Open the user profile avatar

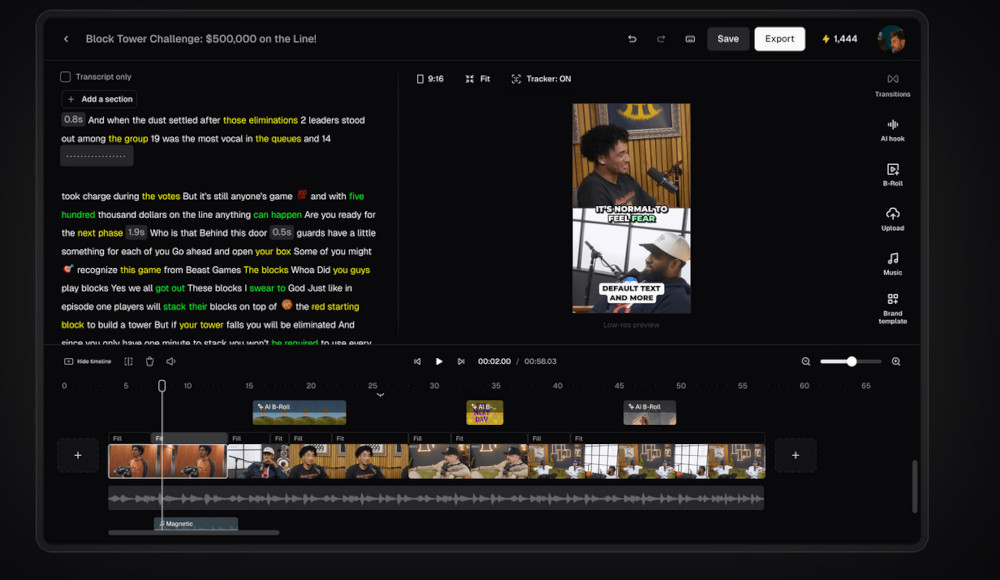click(x=891, y=39)
